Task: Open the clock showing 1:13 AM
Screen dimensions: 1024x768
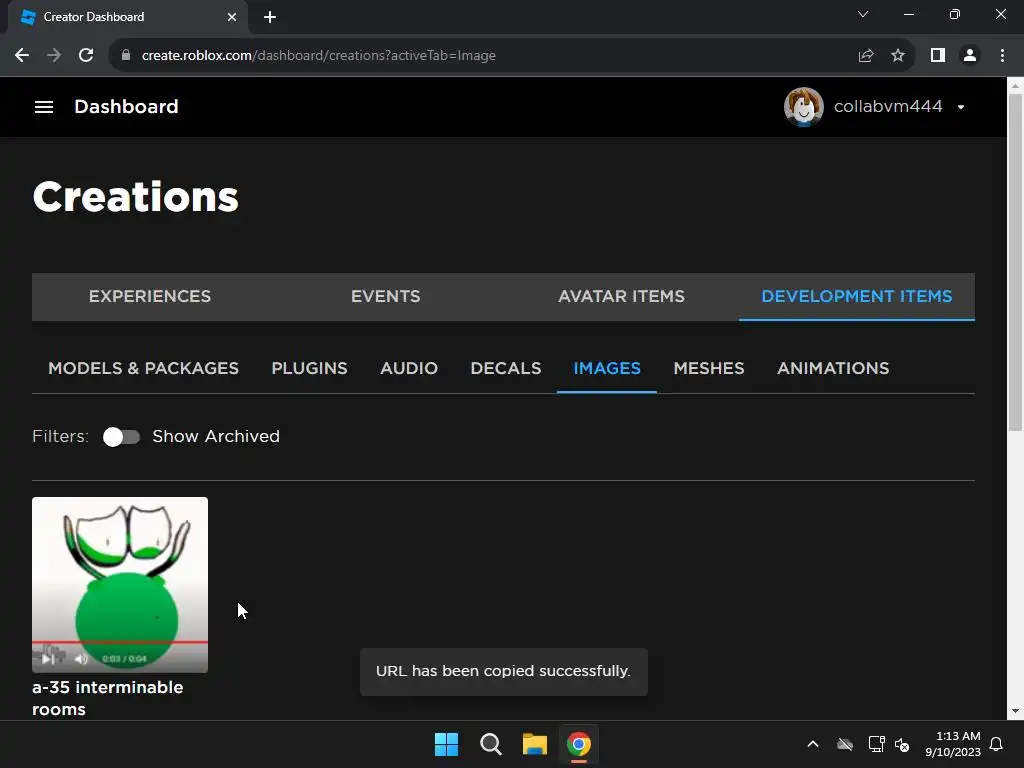Action: 953,744
